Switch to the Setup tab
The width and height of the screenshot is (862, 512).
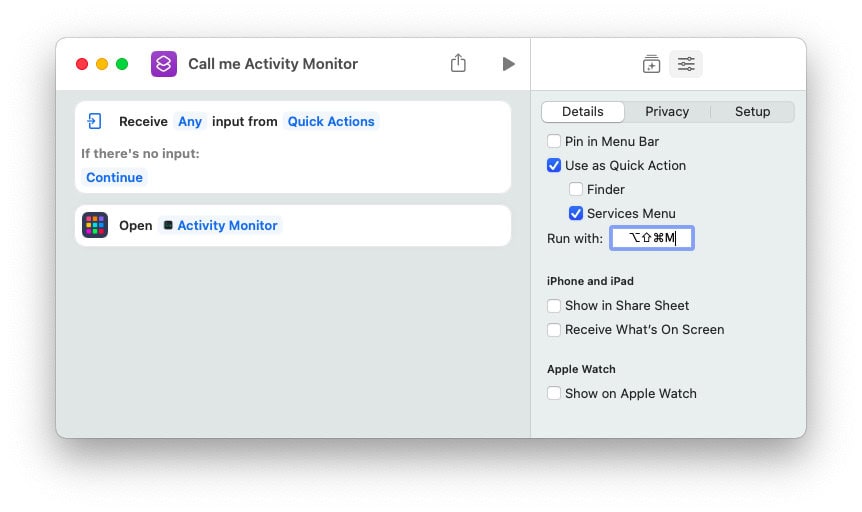click(x=752, y=112)
